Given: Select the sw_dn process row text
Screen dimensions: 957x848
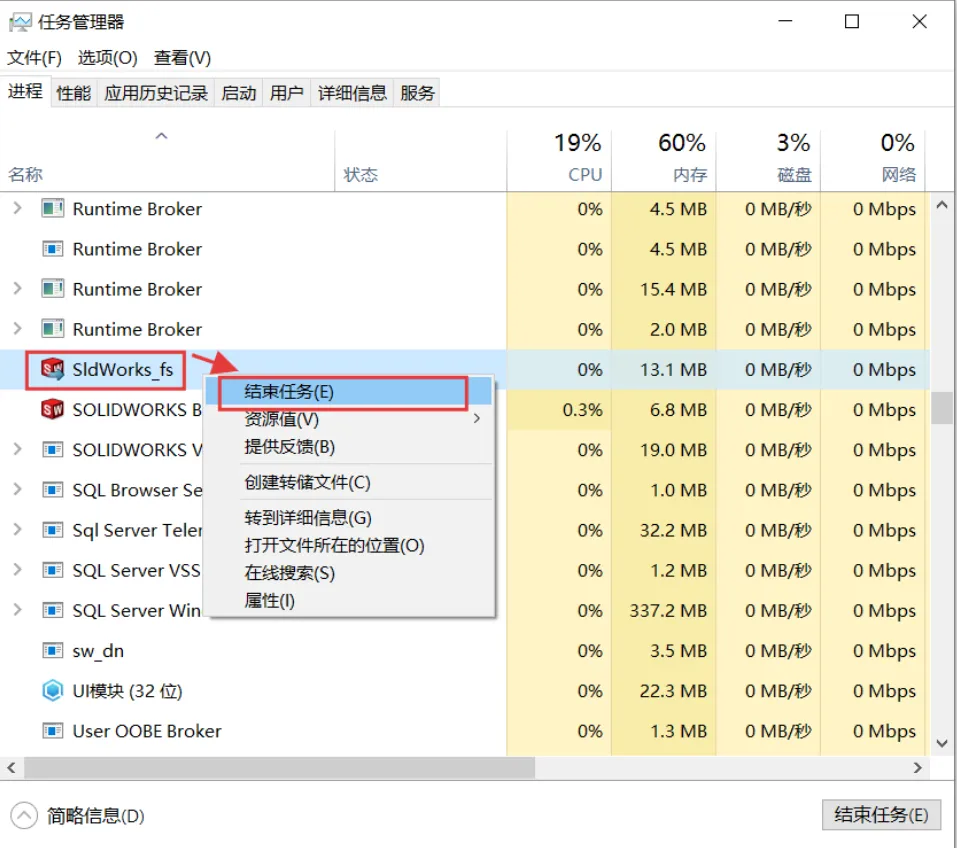Looking at the screenshot, I should (98, 651).
